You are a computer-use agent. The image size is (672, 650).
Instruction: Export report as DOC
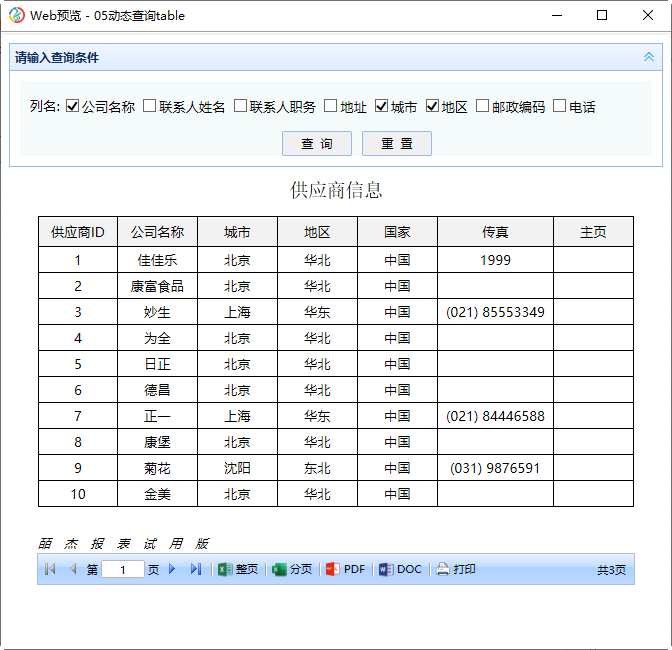point(400,569)
